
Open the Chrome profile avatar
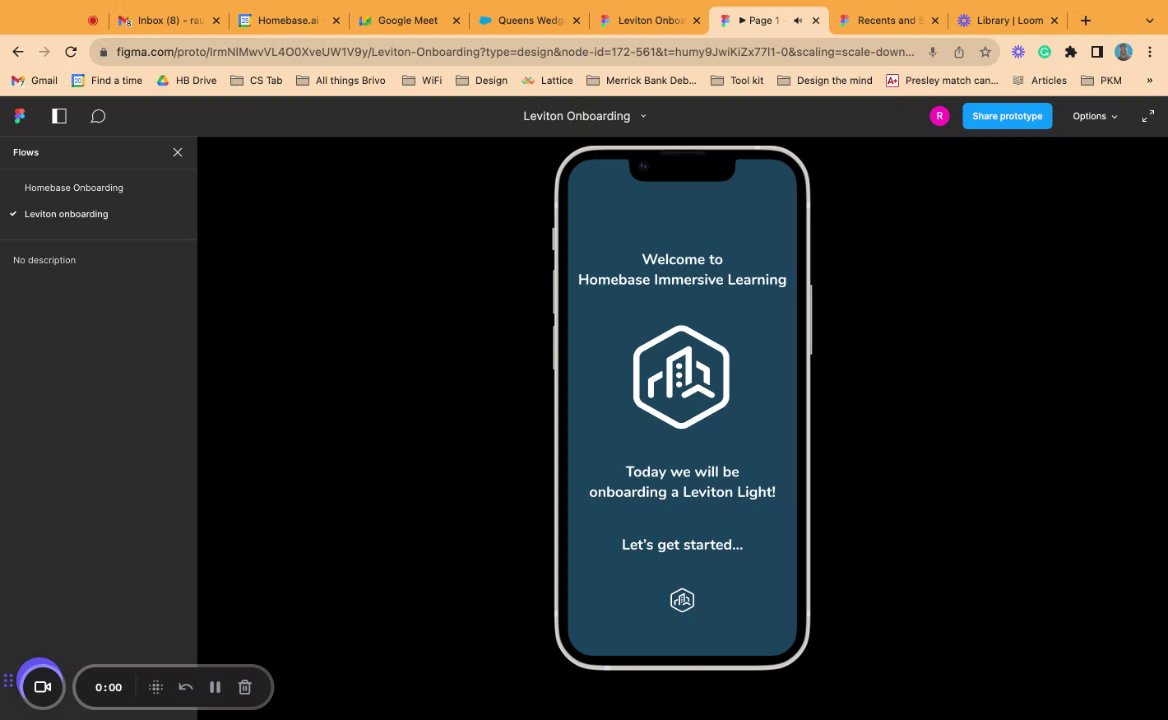point(1123,51)
